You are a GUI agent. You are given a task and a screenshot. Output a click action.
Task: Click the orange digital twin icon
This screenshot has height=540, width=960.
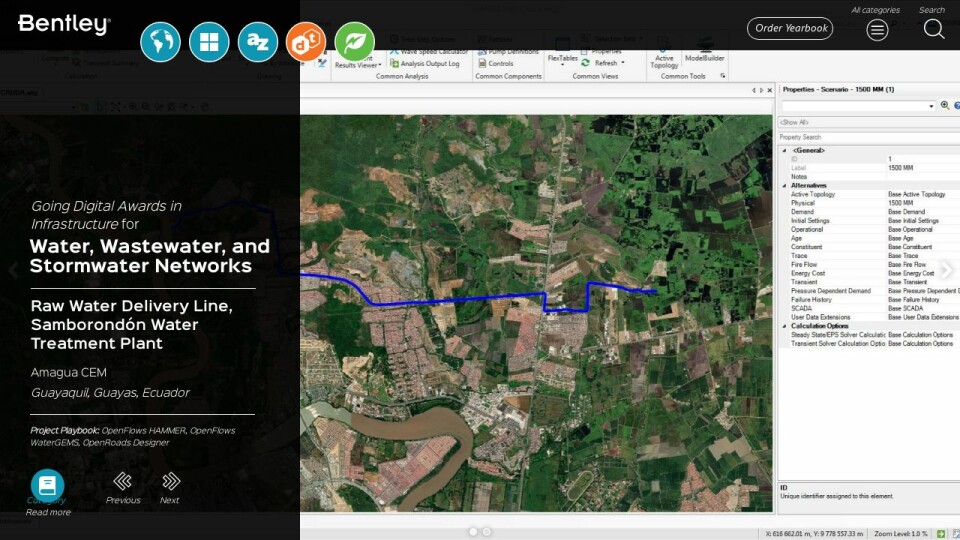[306, 42]
